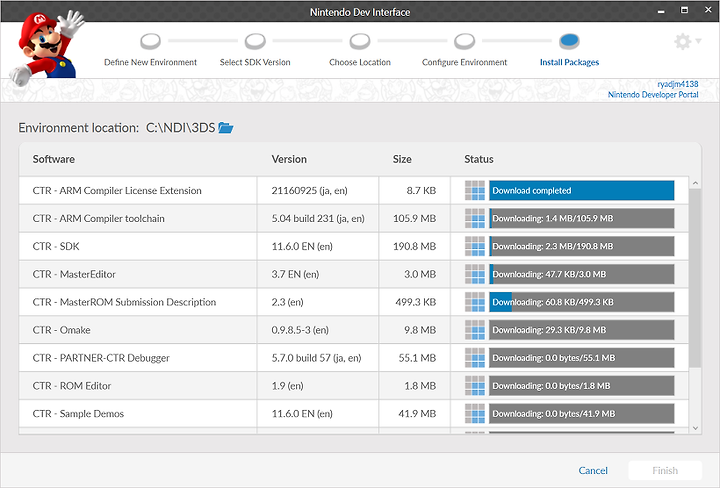
Task: Go to Select SDK Version step
Action: pos(255,50)
